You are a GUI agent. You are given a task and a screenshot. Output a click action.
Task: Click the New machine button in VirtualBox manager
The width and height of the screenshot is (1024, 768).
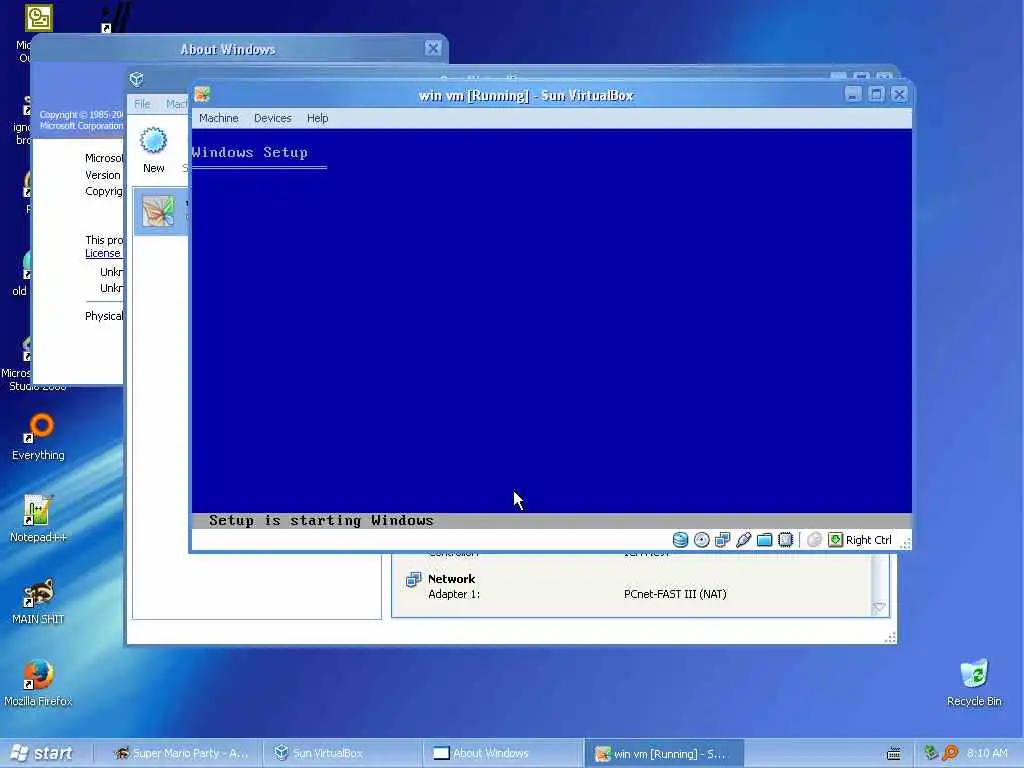pos(153,150)
